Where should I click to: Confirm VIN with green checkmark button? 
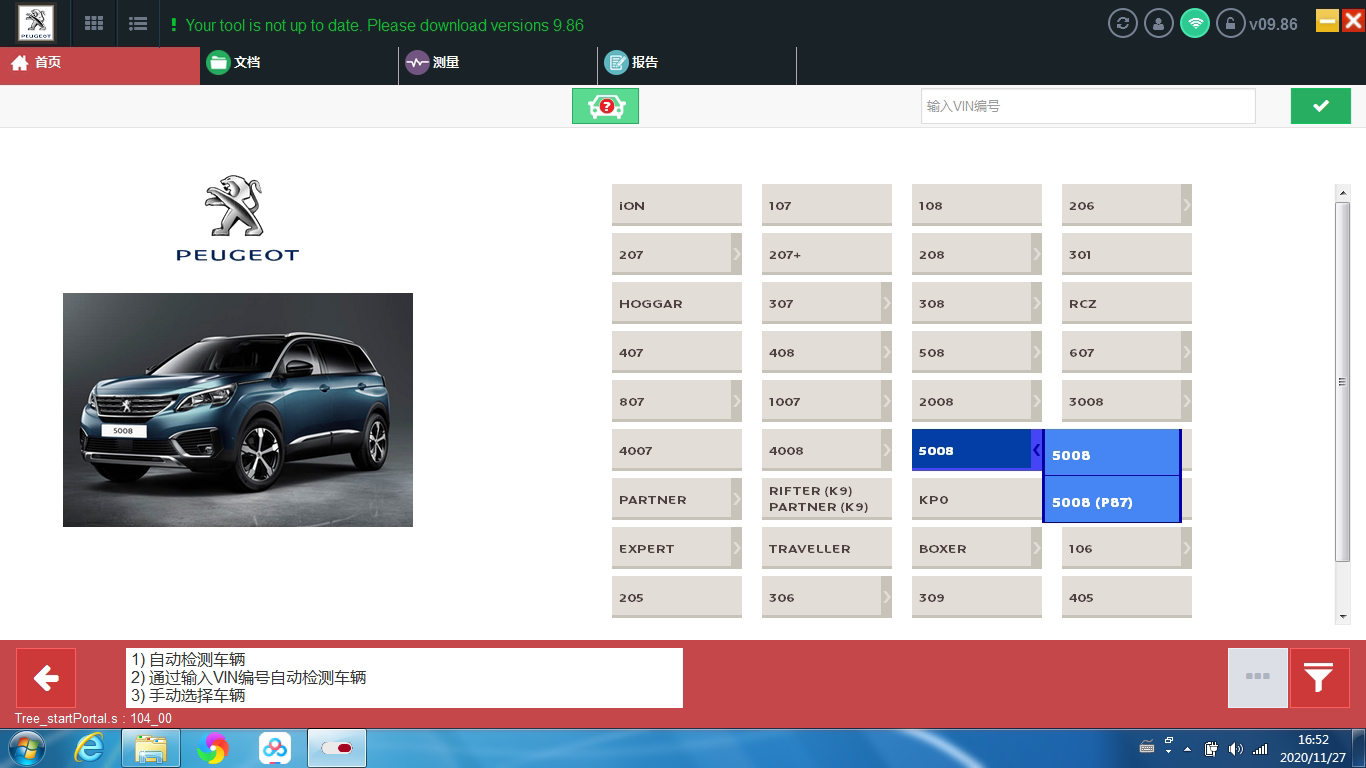point(1321,106)
